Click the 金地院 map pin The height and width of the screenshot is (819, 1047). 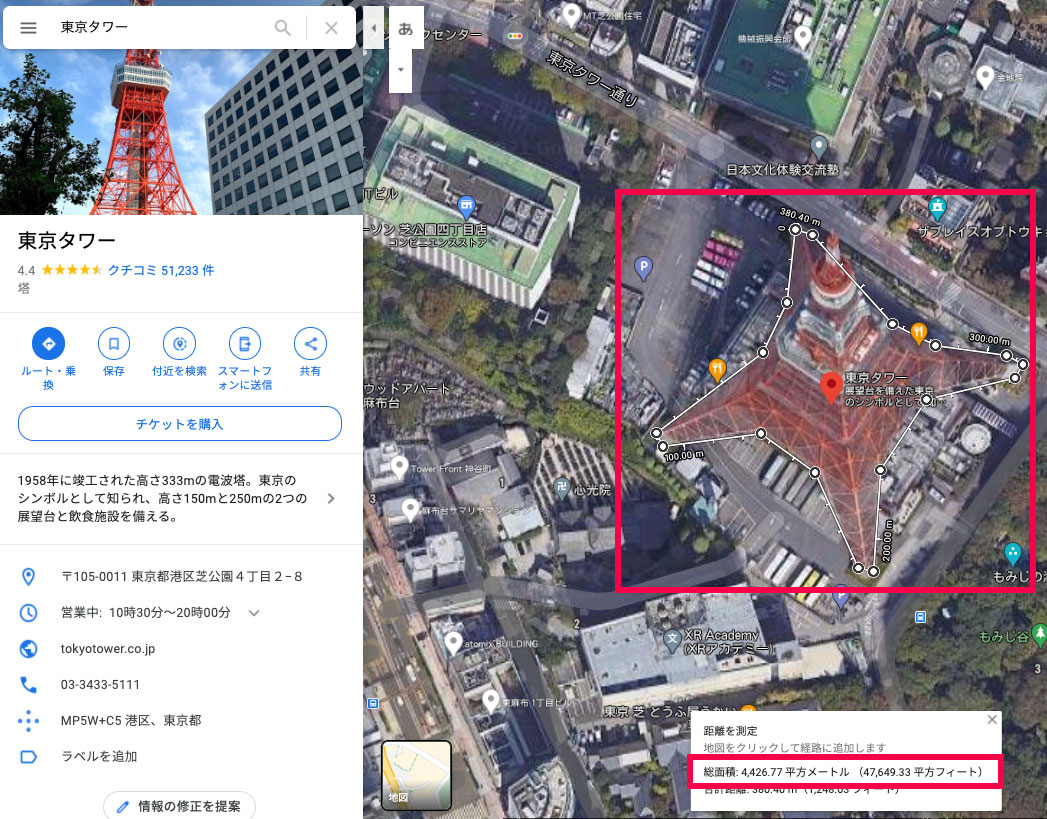click(985, 77)
